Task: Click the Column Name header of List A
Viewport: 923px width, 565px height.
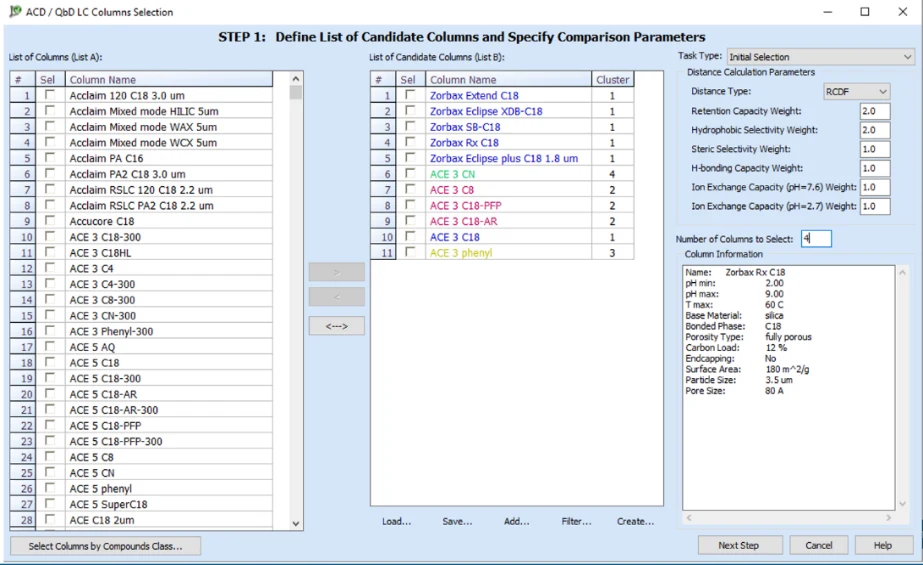Action: 168,79
